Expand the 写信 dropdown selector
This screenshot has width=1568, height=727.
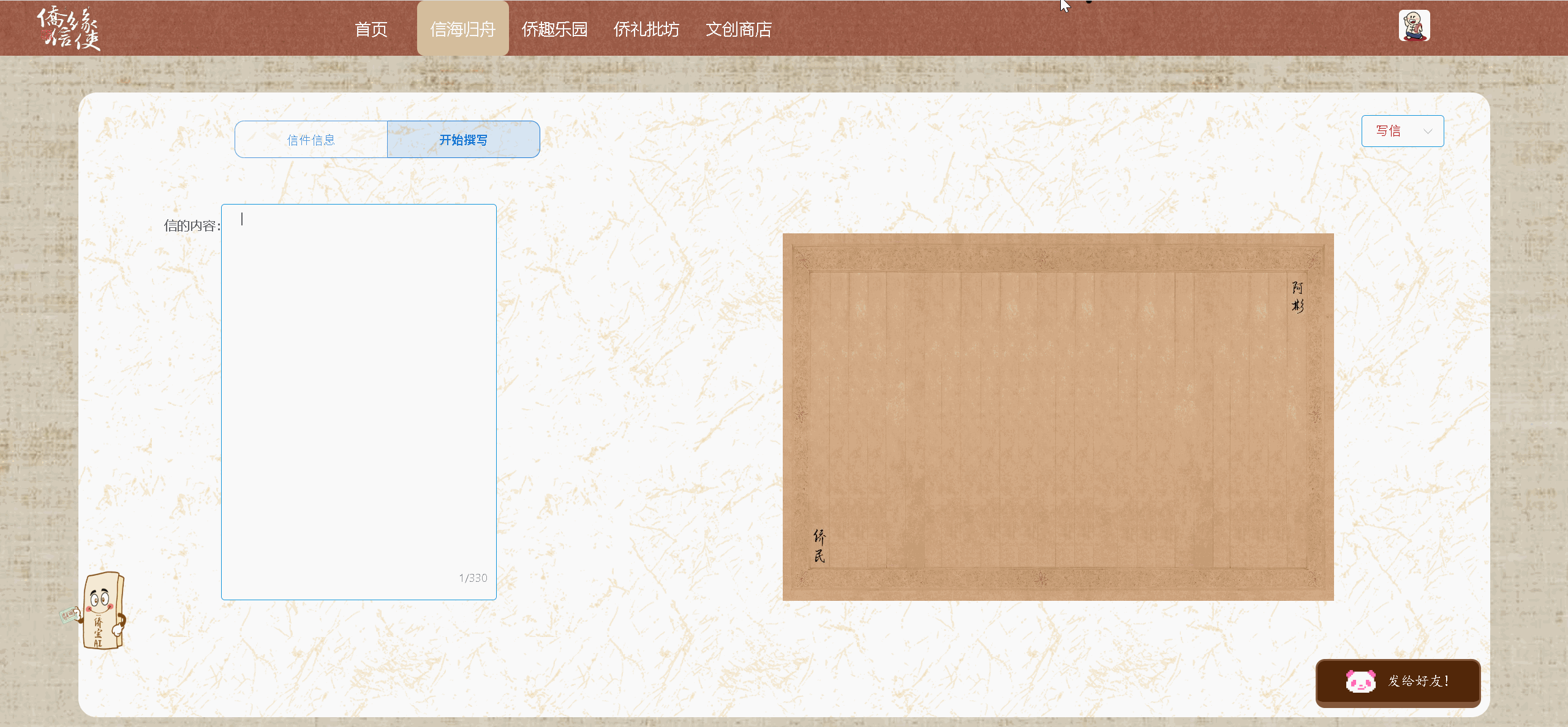[1402, 130]
